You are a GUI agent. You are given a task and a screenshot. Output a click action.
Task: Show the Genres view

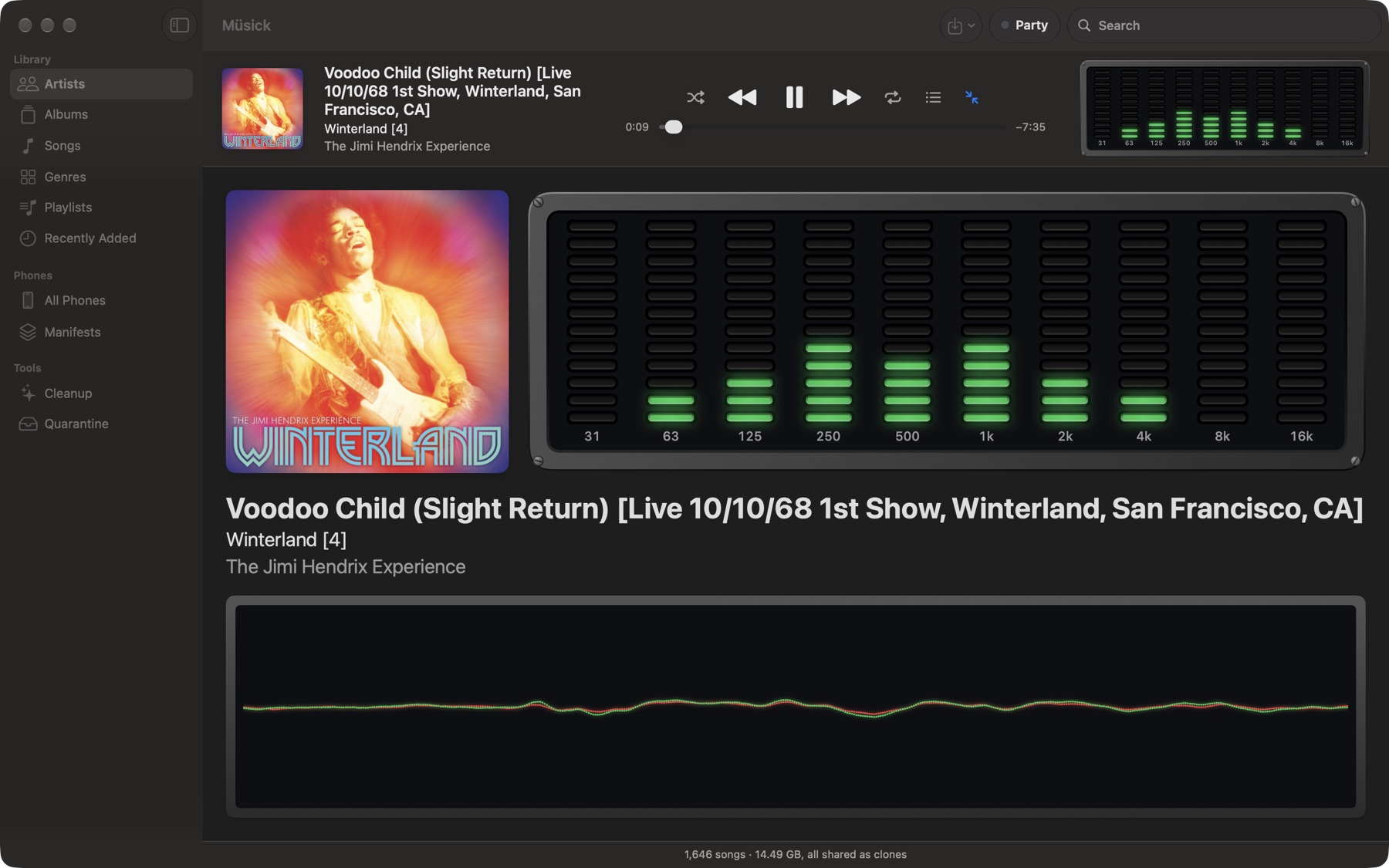coord(101,177)
